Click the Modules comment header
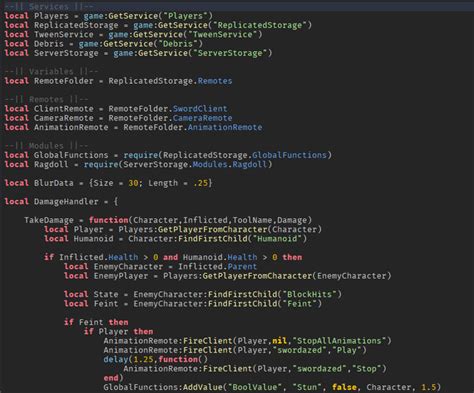 click(47, 146)
